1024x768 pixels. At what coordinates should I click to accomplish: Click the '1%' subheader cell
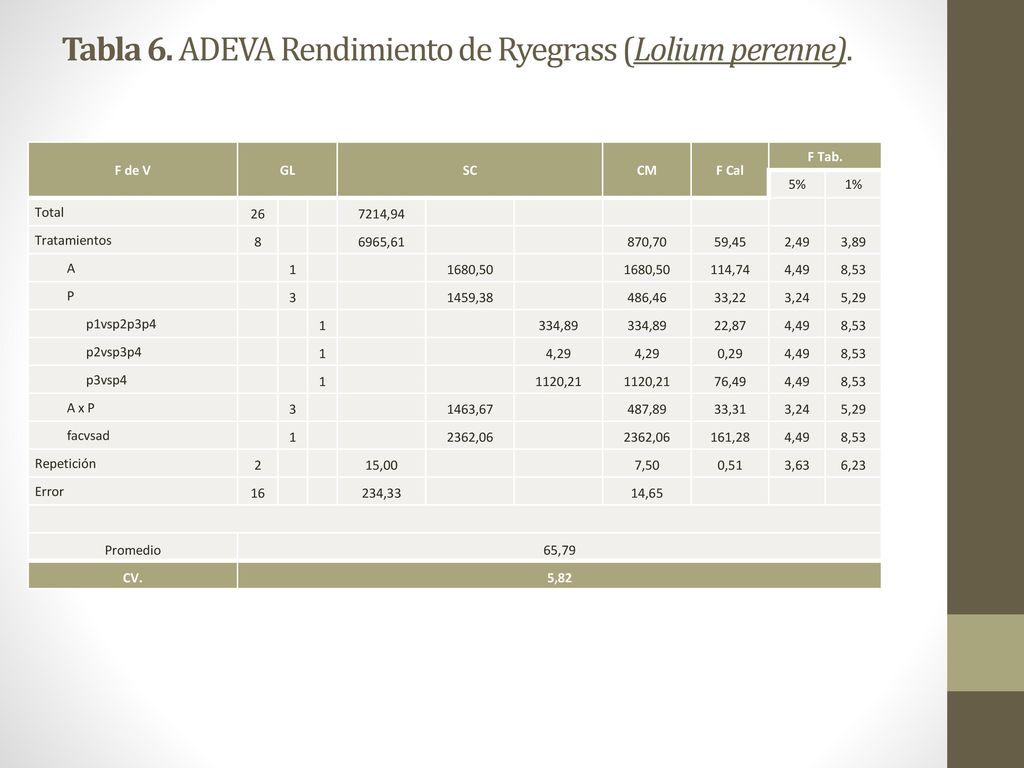click(x=853, y=184)
